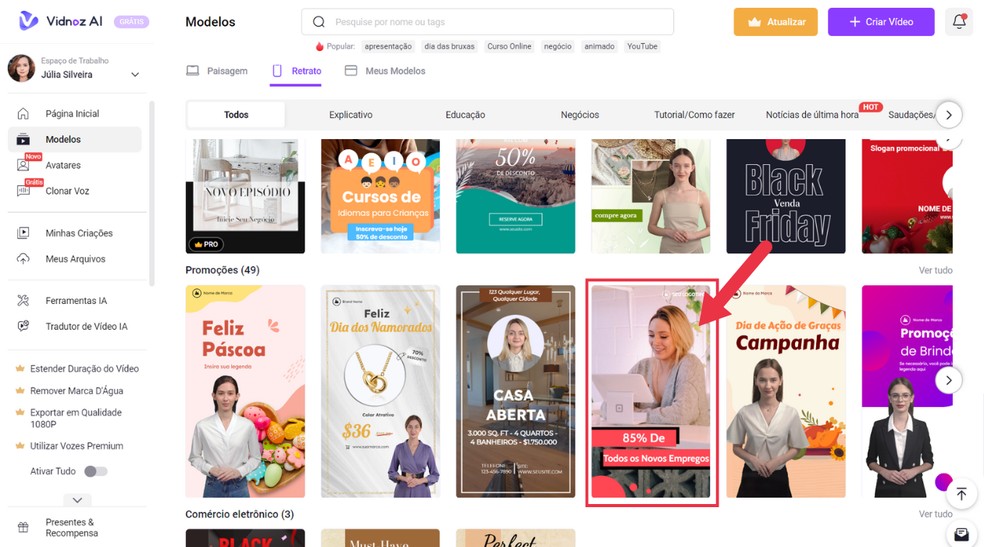
Task: Toggle the Ativar Tudo switch
Action: coord(96,471)
